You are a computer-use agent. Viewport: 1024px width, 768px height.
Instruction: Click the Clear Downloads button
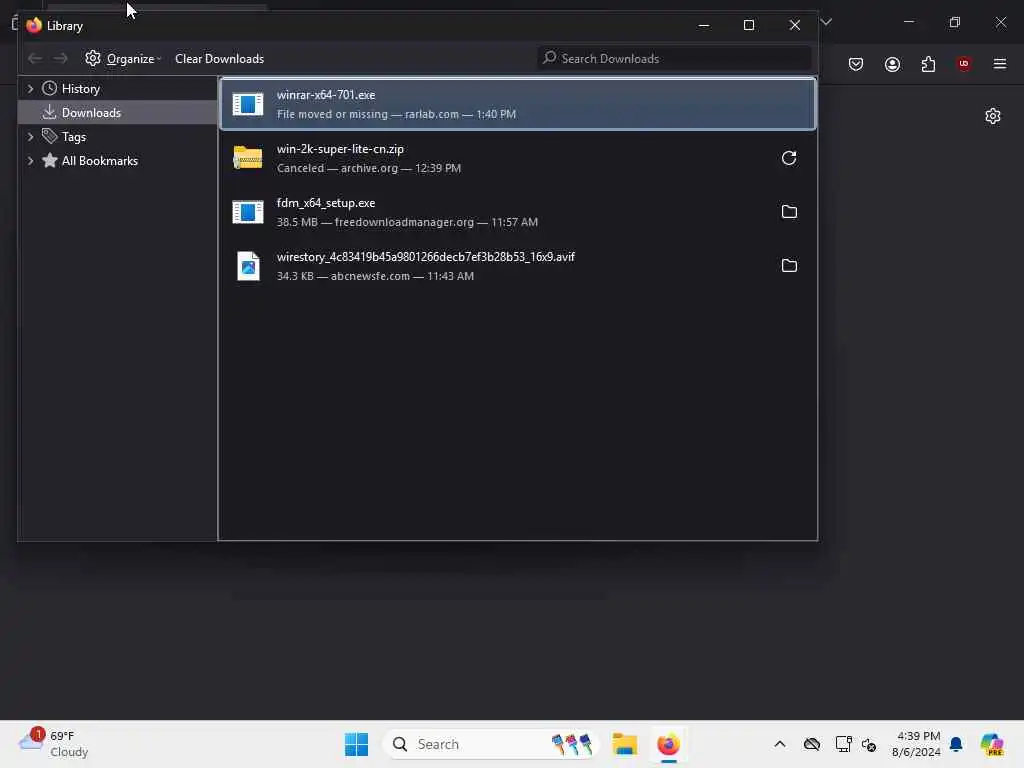pos(219,59)
